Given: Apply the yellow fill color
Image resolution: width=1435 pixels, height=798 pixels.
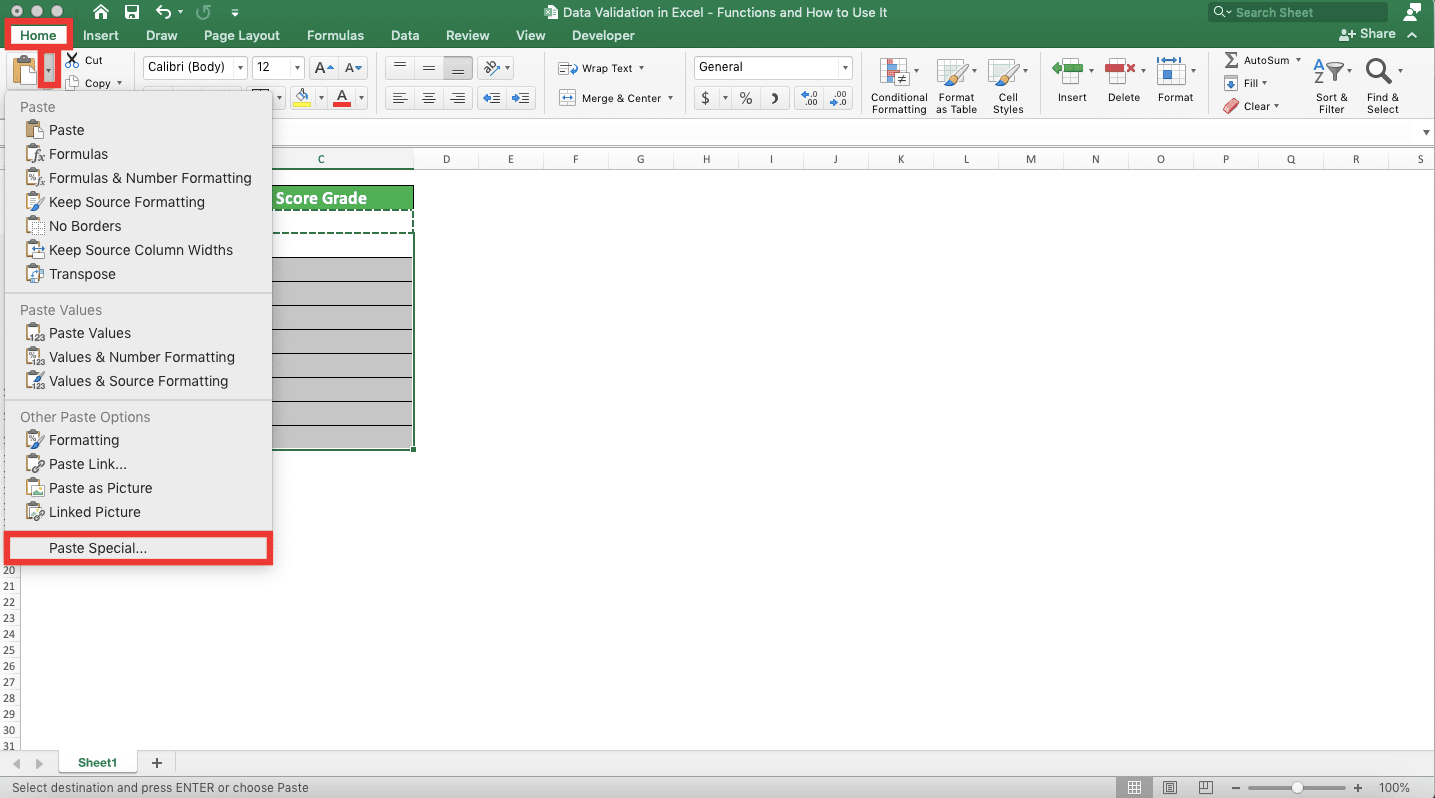Looking at the screenshot, I should pos(303,98).
